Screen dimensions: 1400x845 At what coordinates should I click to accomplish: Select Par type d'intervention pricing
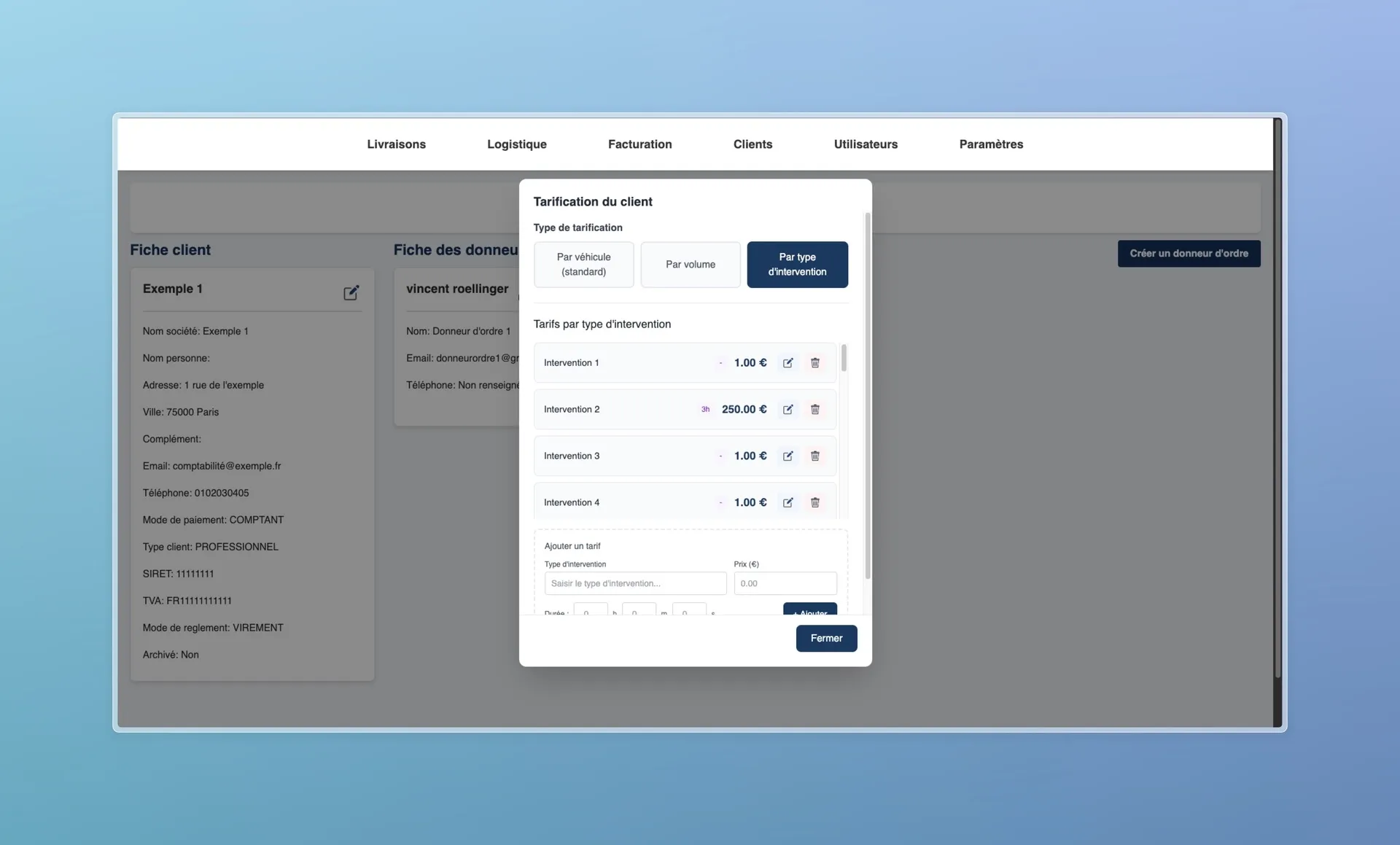(797, 265)
